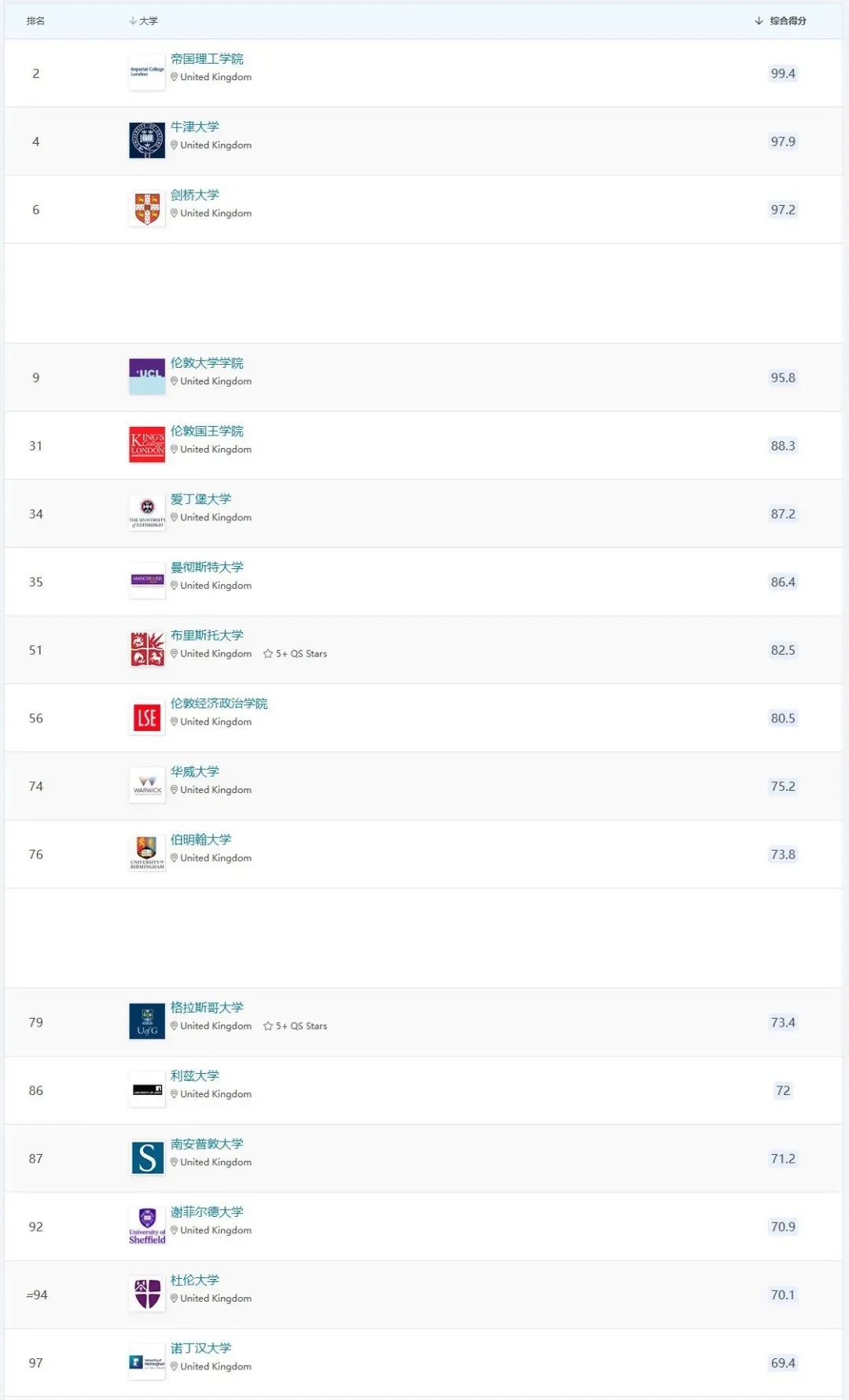
Task: Sort by 大学 column header arrow
Action: (x=133, y=21)
